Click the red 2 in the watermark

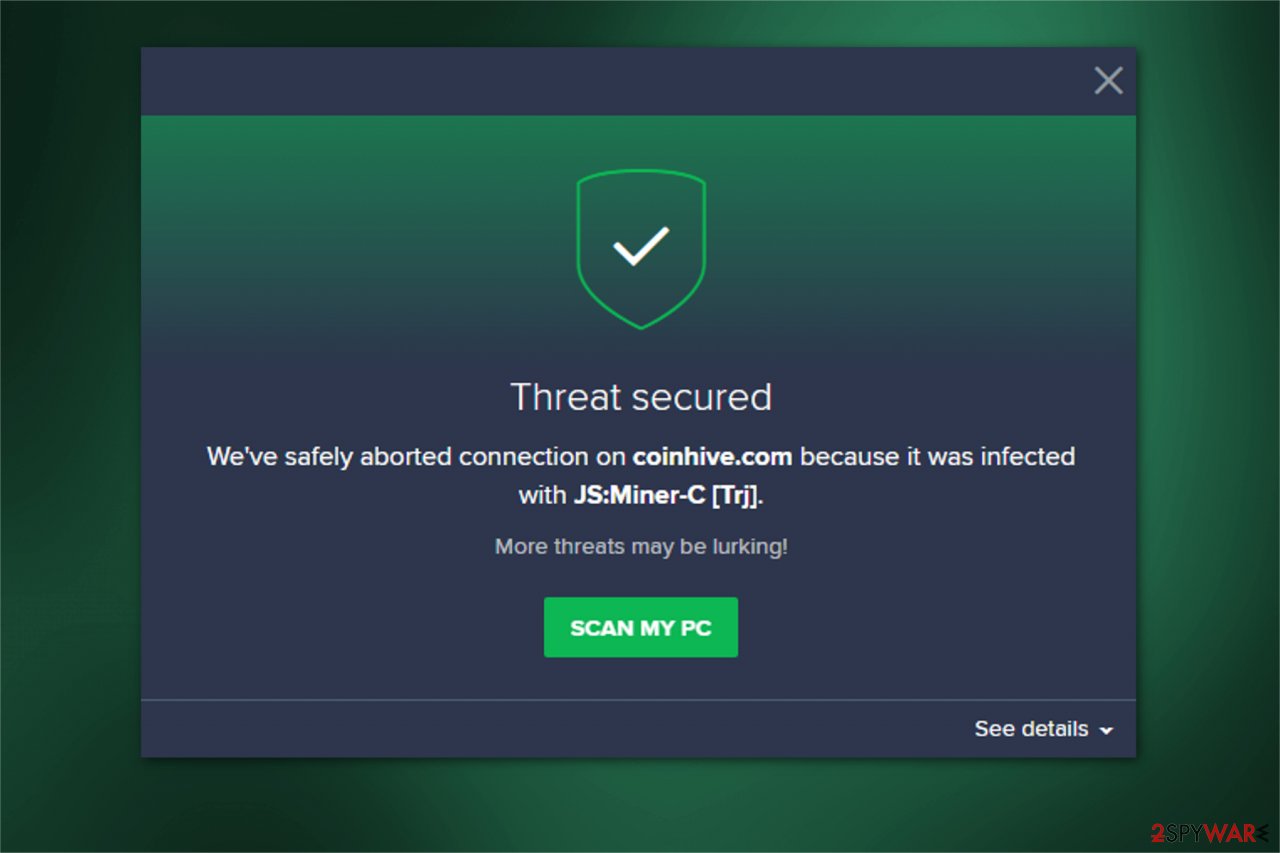pyautogui.click(x=1157, y=833)
